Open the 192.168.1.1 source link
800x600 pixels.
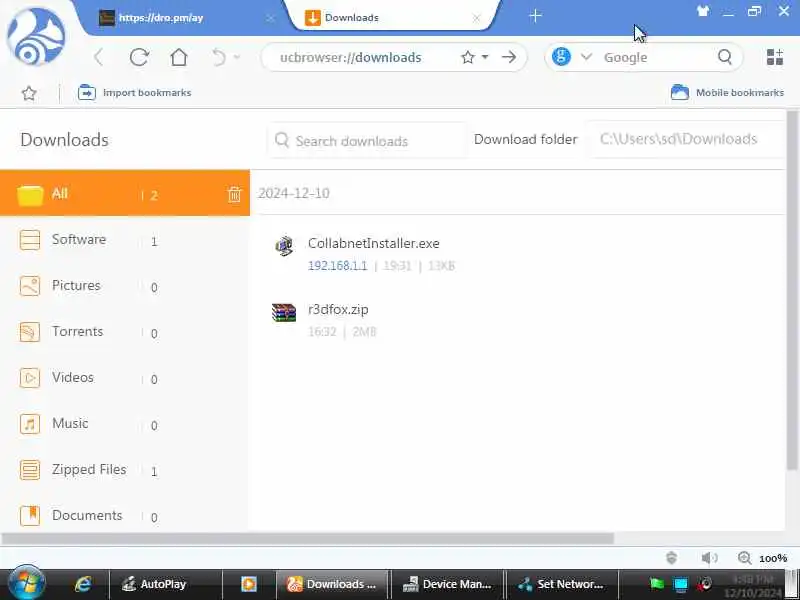pos(337,266)
